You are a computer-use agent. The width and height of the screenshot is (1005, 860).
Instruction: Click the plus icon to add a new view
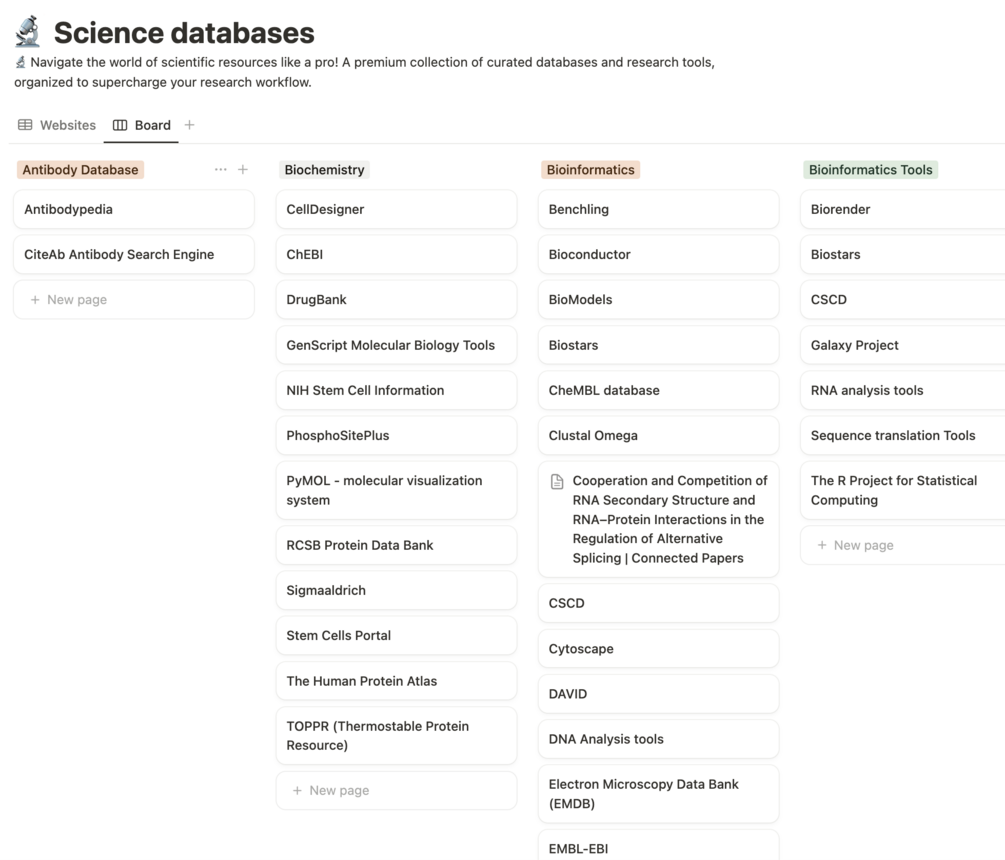189,124
